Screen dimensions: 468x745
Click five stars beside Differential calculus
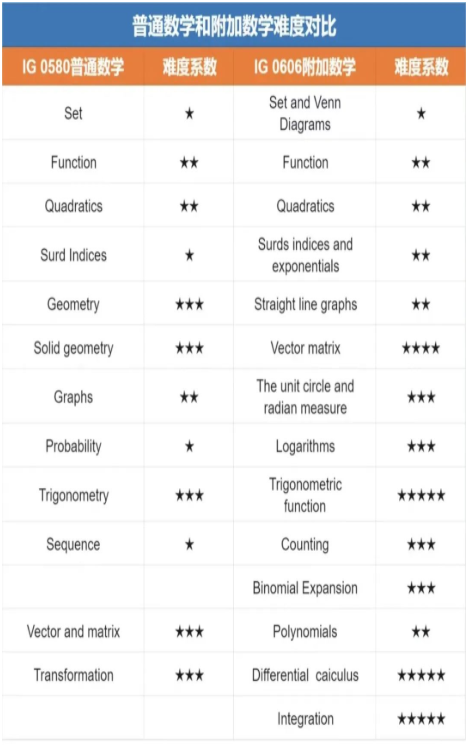(421, 675)
